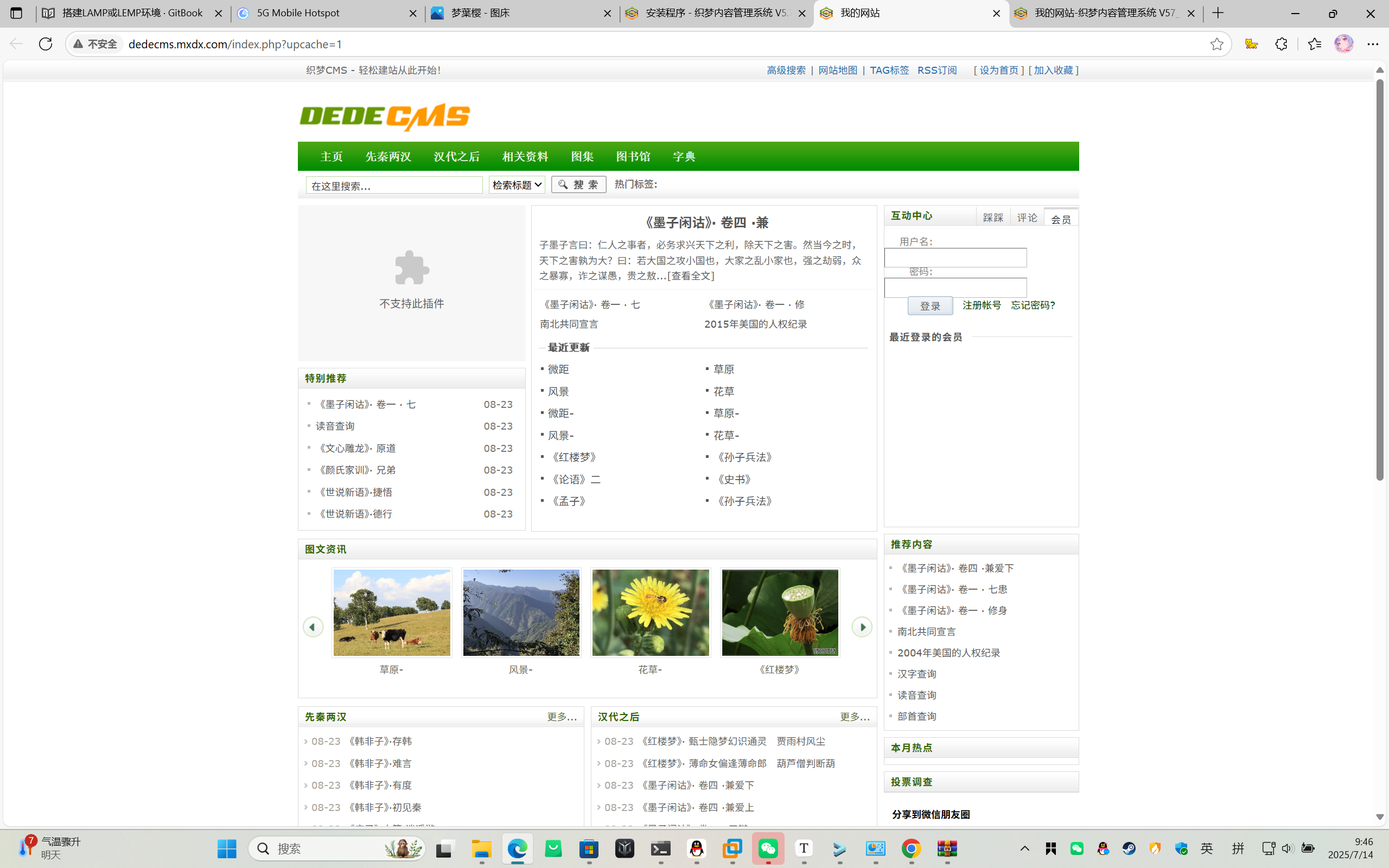
Task: Close the 我的网站 active tab
Action: coord(996,13)
